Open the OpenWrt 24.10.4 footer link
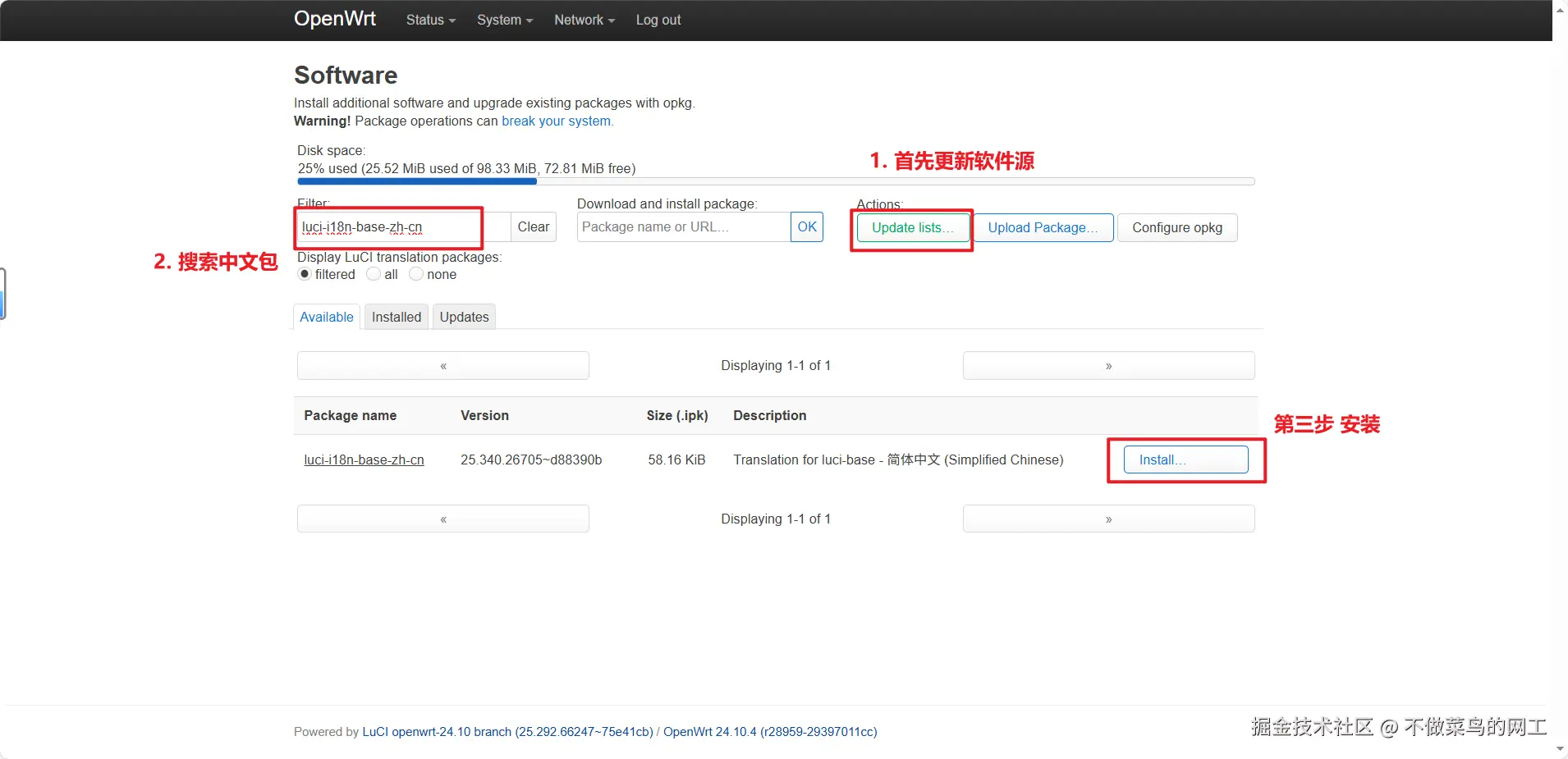This screenshot has height=759, width=1568. coord(770,732)
